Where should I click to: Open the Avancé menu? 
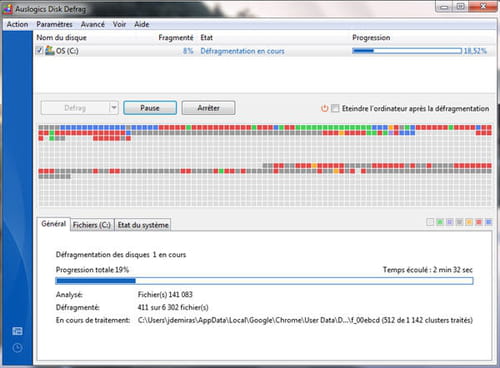93,24
